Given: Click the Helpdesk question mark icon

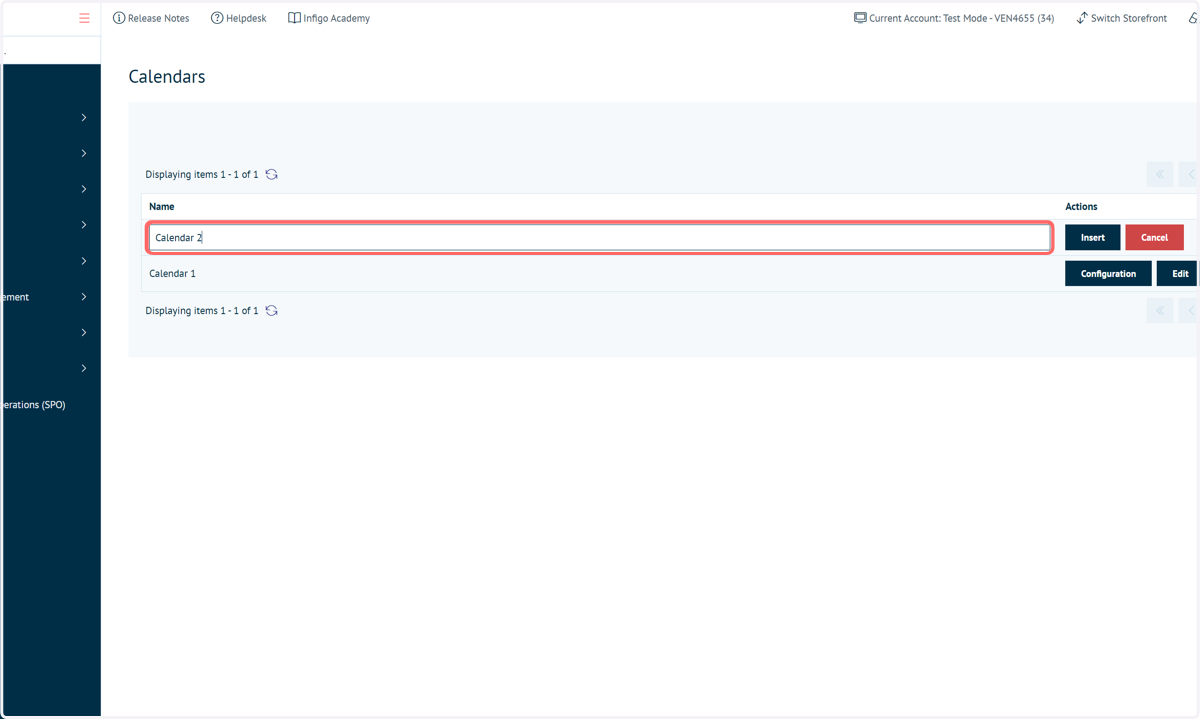Looking at the screenshot, I should click(x=217, y=18).
